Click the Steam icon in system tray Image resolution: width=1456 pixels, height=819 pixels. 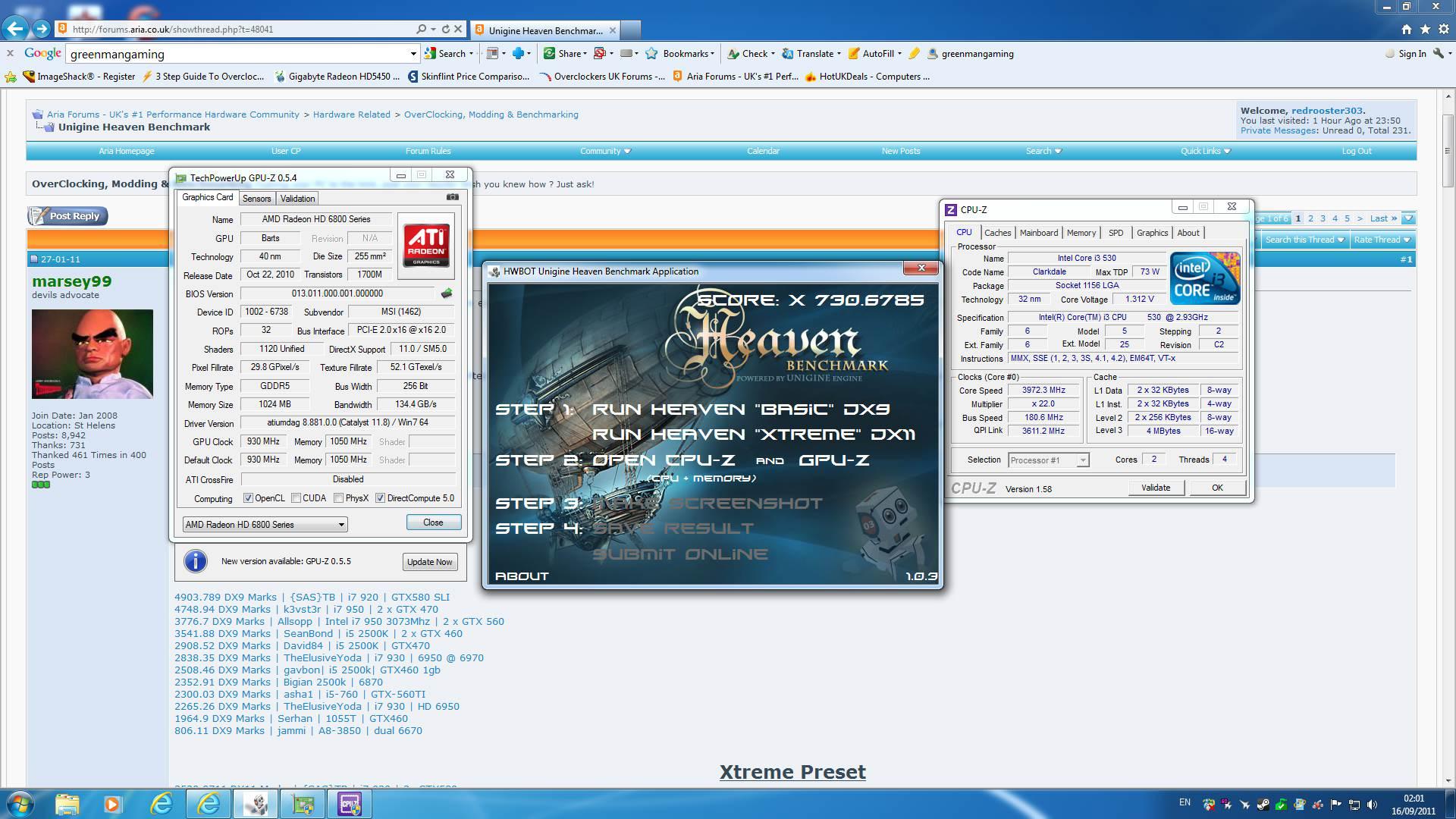(1263, 805)
